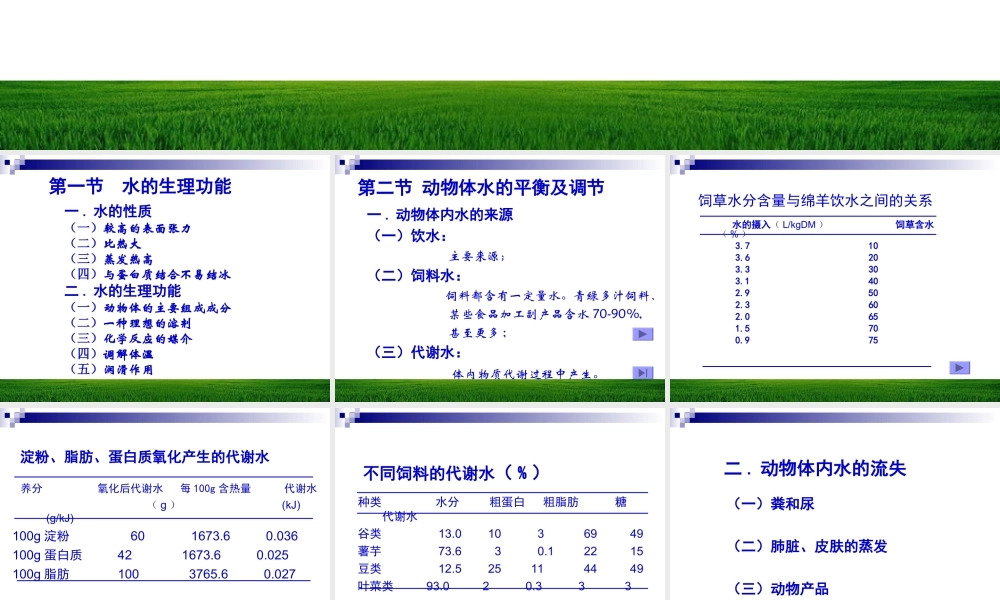Viewport: 1000px width, 600px height.
Task: Select the value 3765.6 in the 脂肪 row
Action: click(x=208, y=574)
